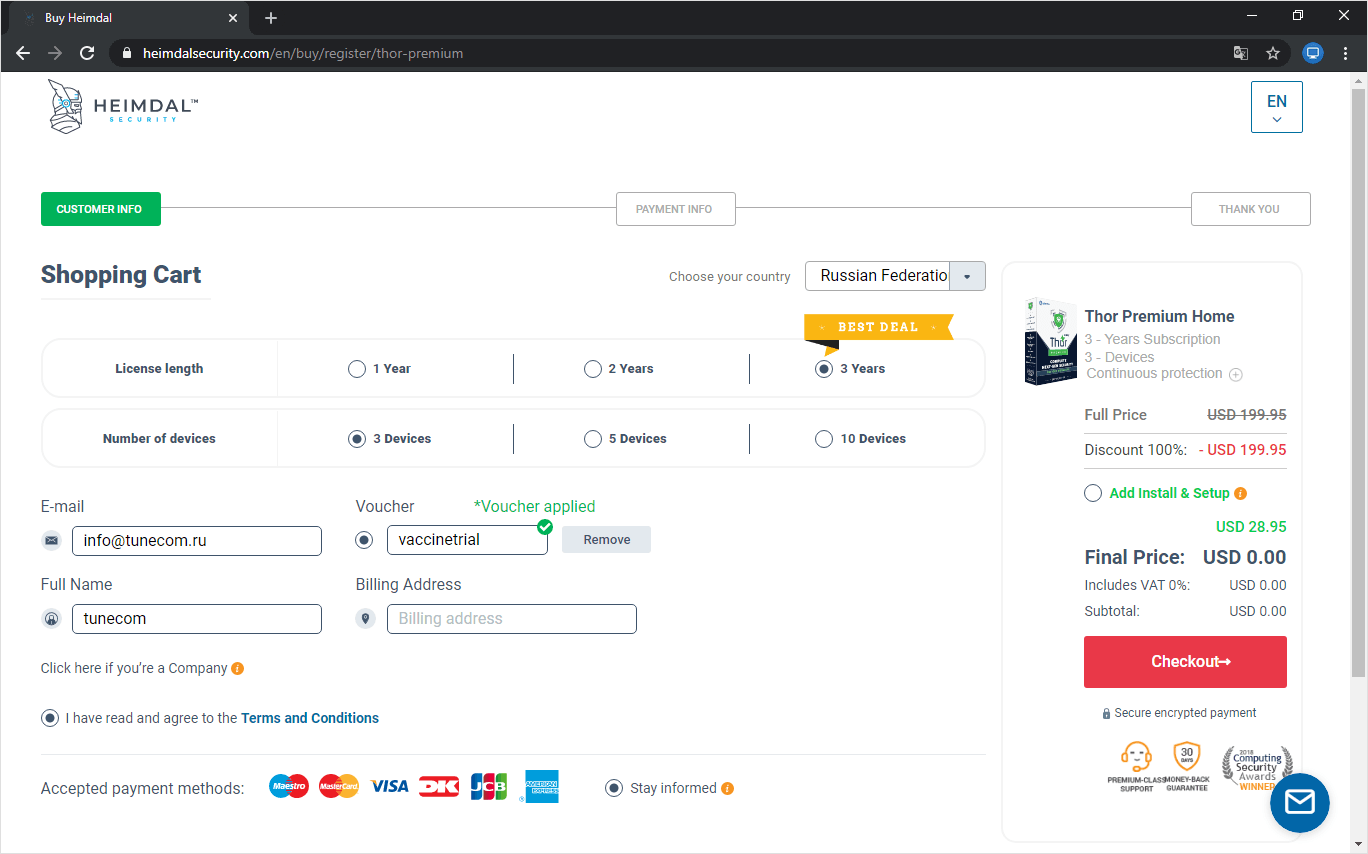Click the American Express payment logo
1368x854 pixels.
click(541, 787)
